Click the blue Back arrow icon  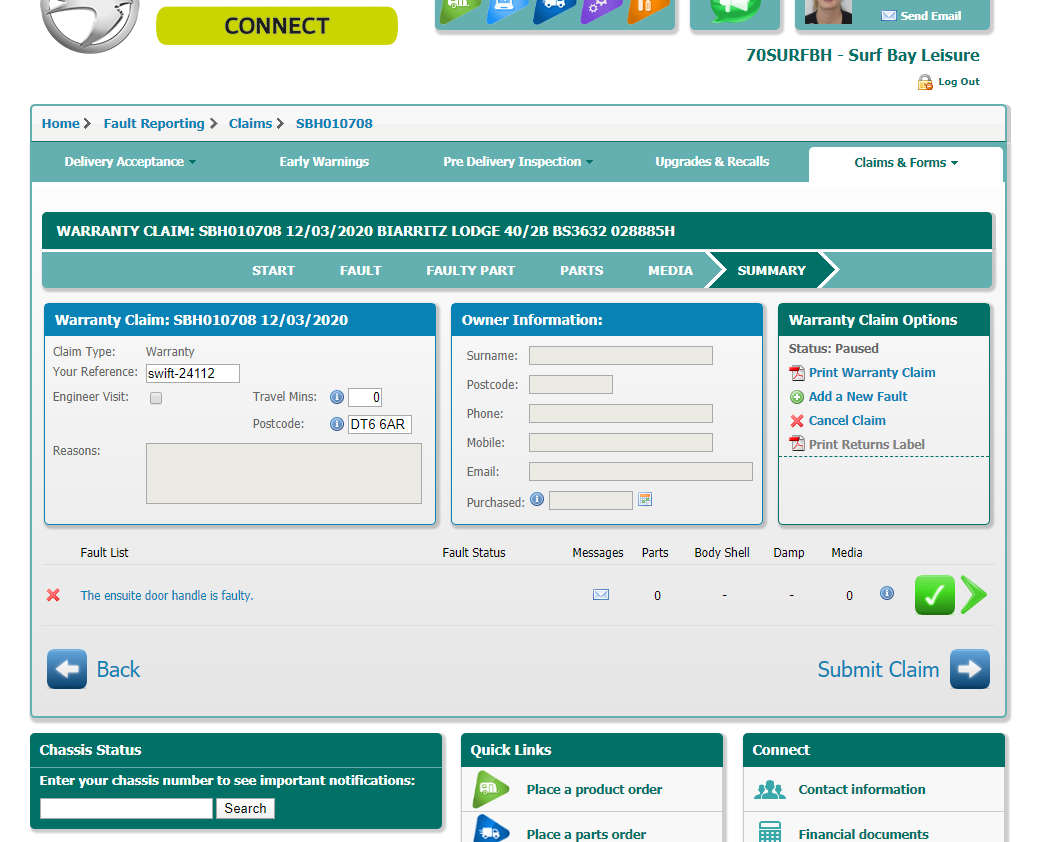pos(67,669)
